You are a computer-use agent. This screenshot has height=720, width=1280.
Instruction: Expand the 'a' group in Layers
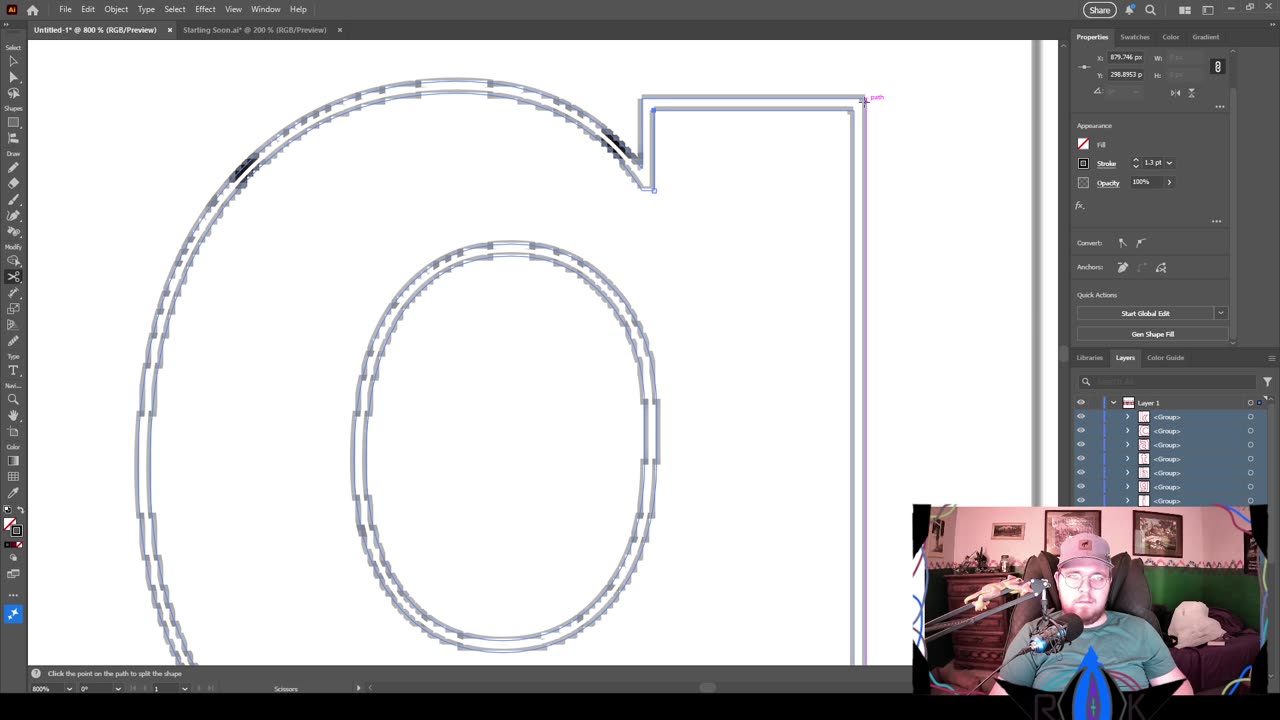[1127, 445]
